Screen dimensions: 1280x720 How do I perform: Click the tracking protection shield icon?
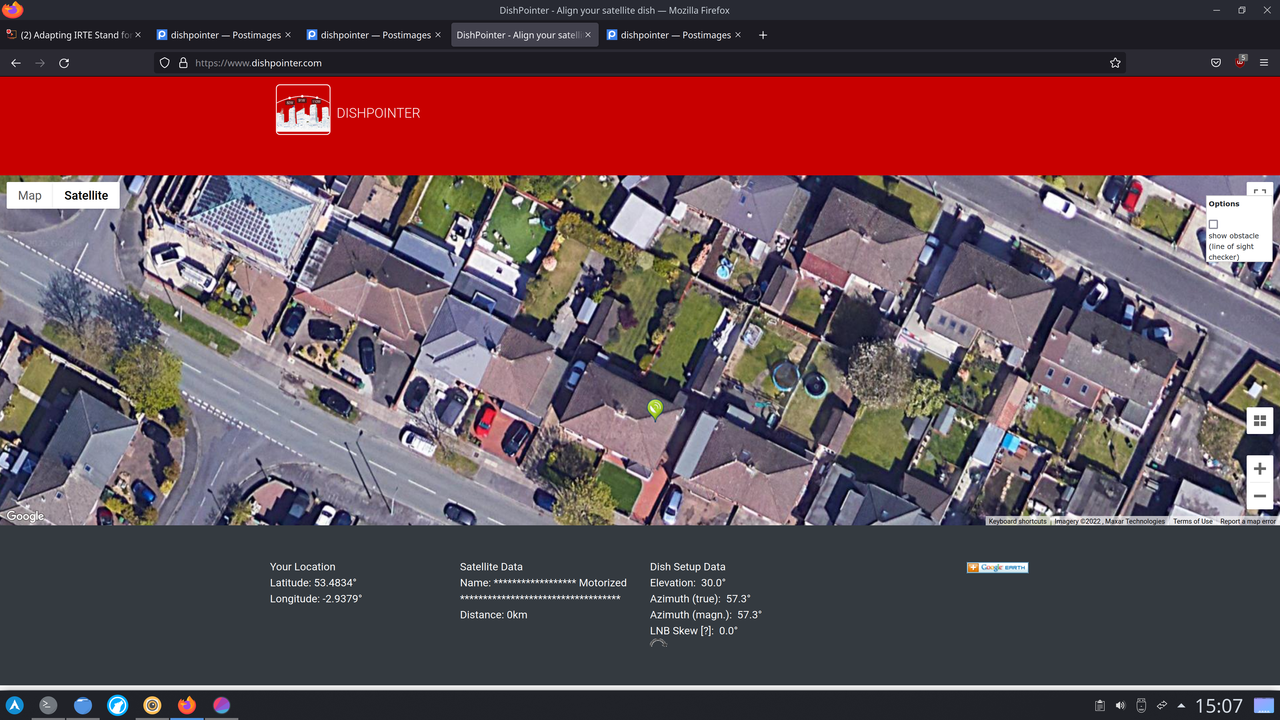point(165,63)
